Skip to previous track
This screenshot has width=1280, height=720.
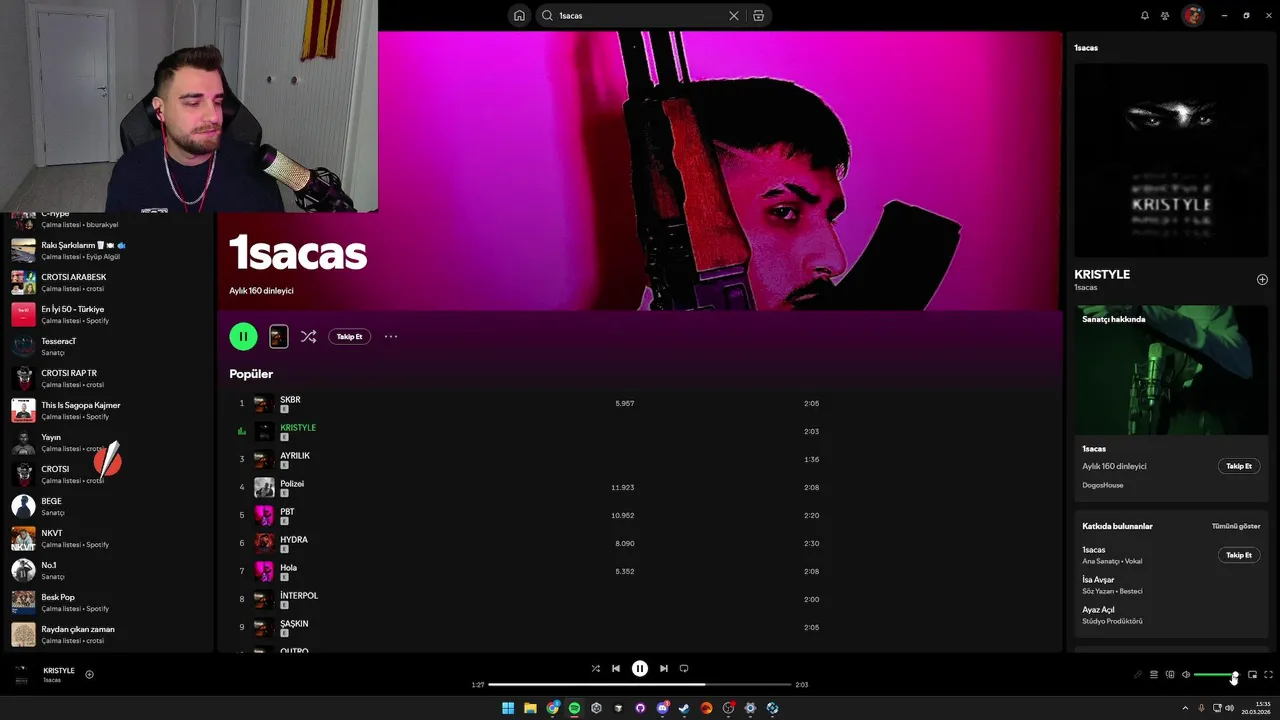coord(616,668)
